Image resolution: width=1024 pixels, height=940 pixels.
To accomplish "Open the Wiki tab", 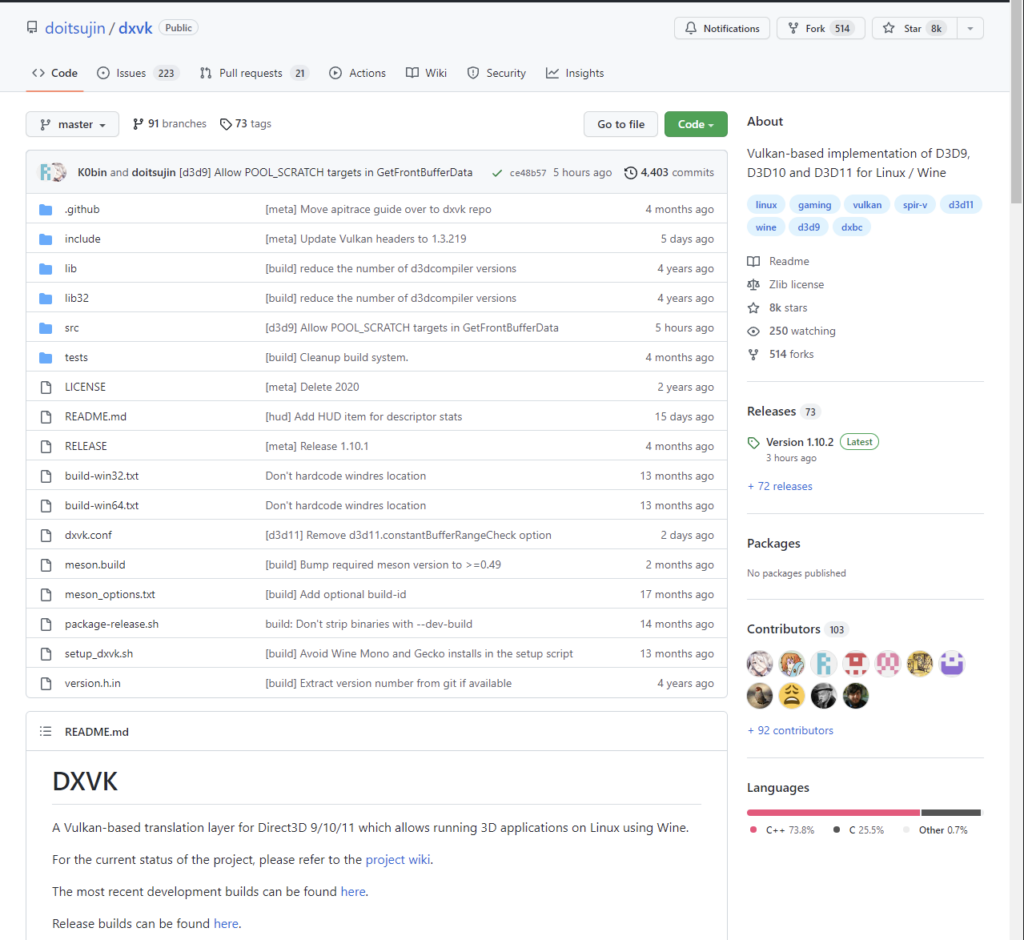I will point(426,73).
